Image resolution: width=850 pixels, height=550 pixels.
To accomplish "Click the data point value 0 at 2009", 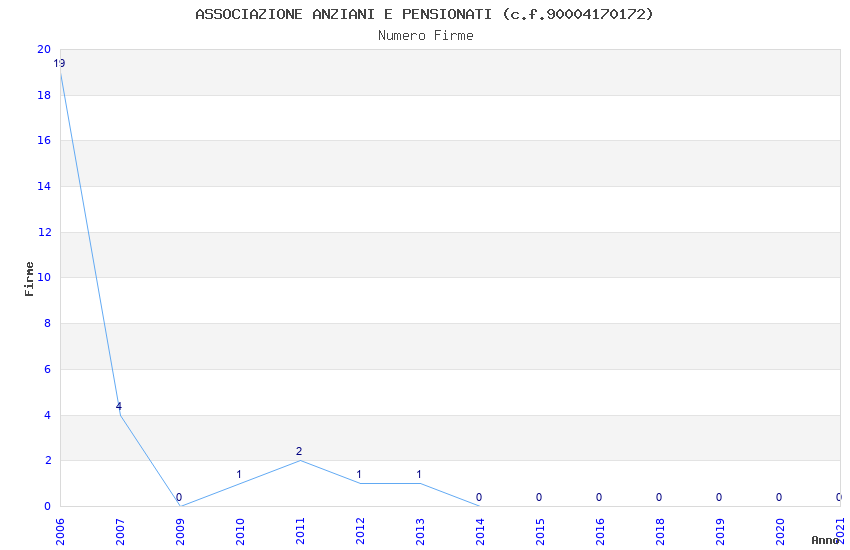I will coord(179,497).
